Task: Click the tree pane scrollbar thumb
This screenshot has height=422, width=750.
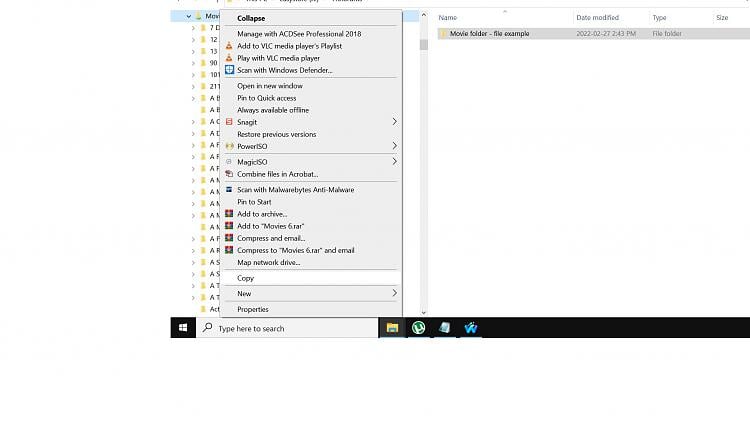Action: [x=424, y=44]
